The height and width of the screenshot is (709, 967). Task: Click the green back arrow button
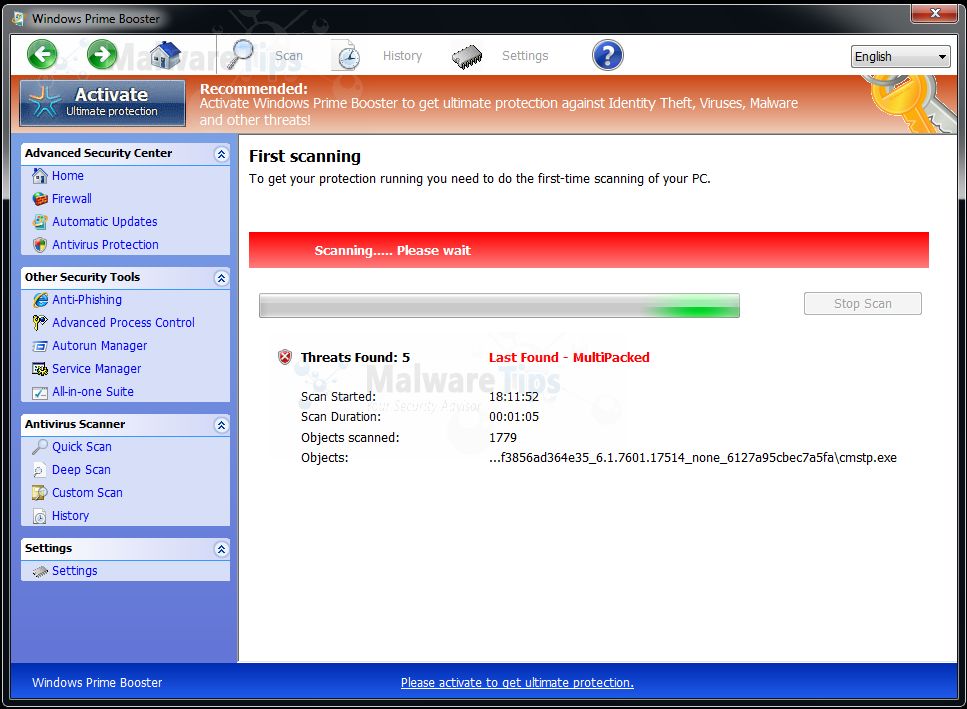point(42,54)
